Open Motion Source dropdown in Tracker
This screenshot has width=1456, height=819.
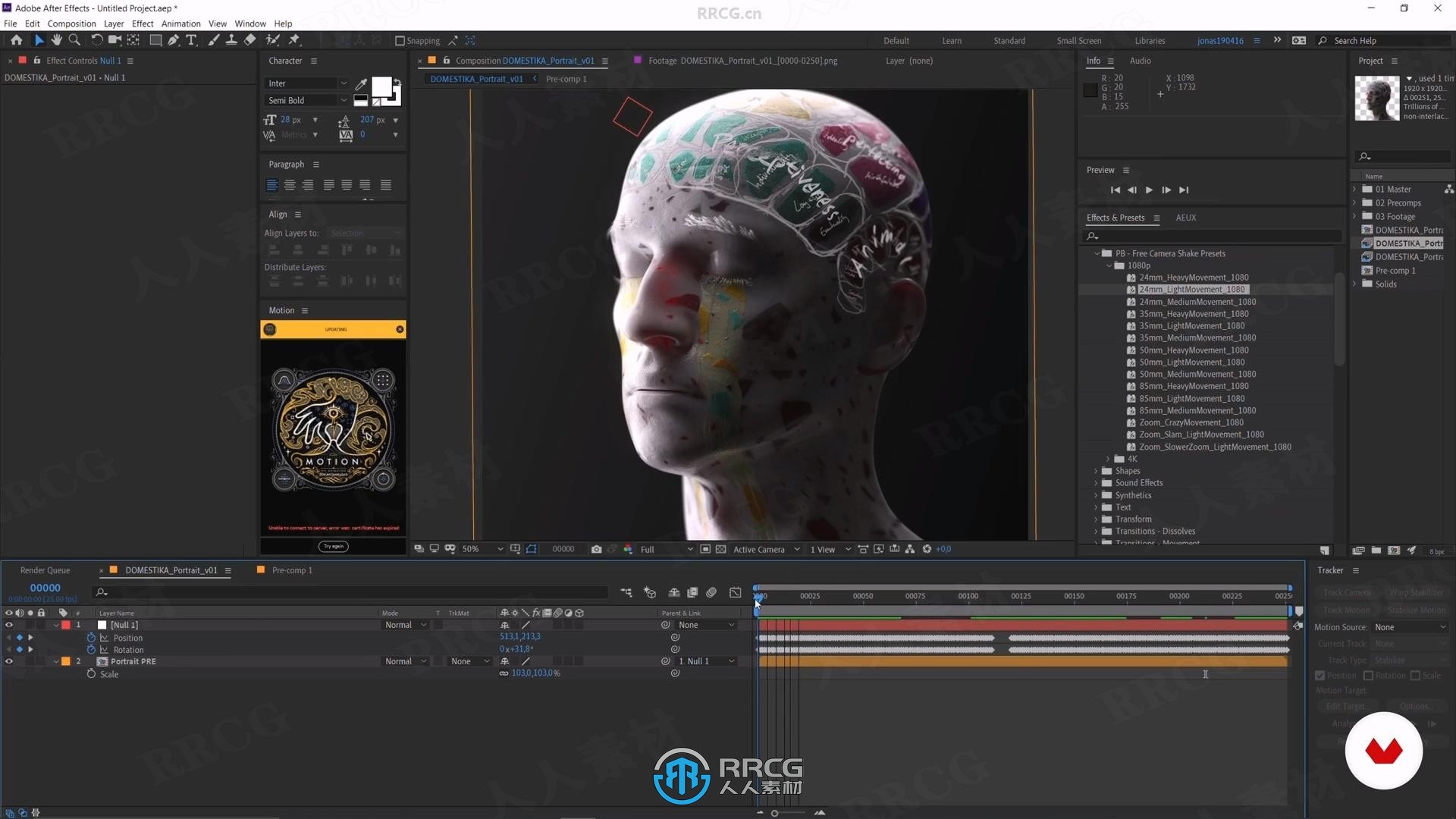tap(1410, 627)
